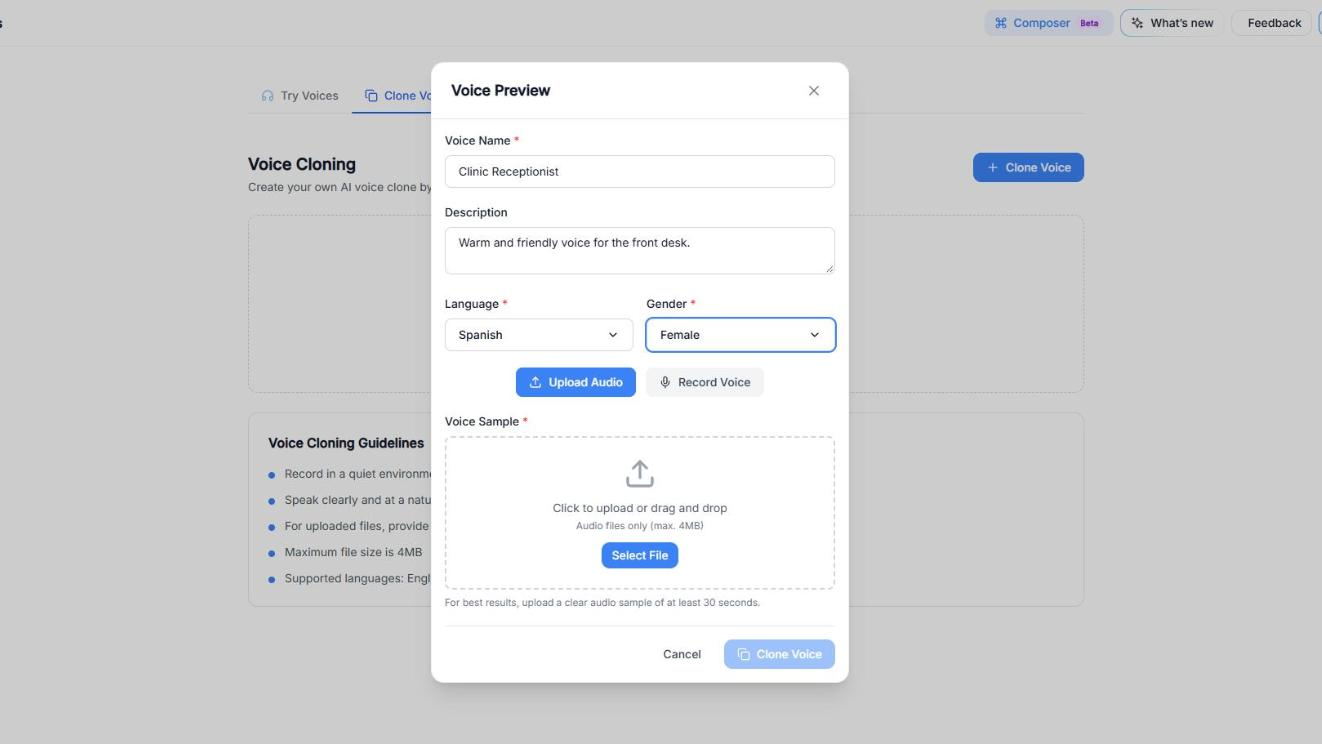
Task: Click the Feedback button
Action: (1274, 23)
